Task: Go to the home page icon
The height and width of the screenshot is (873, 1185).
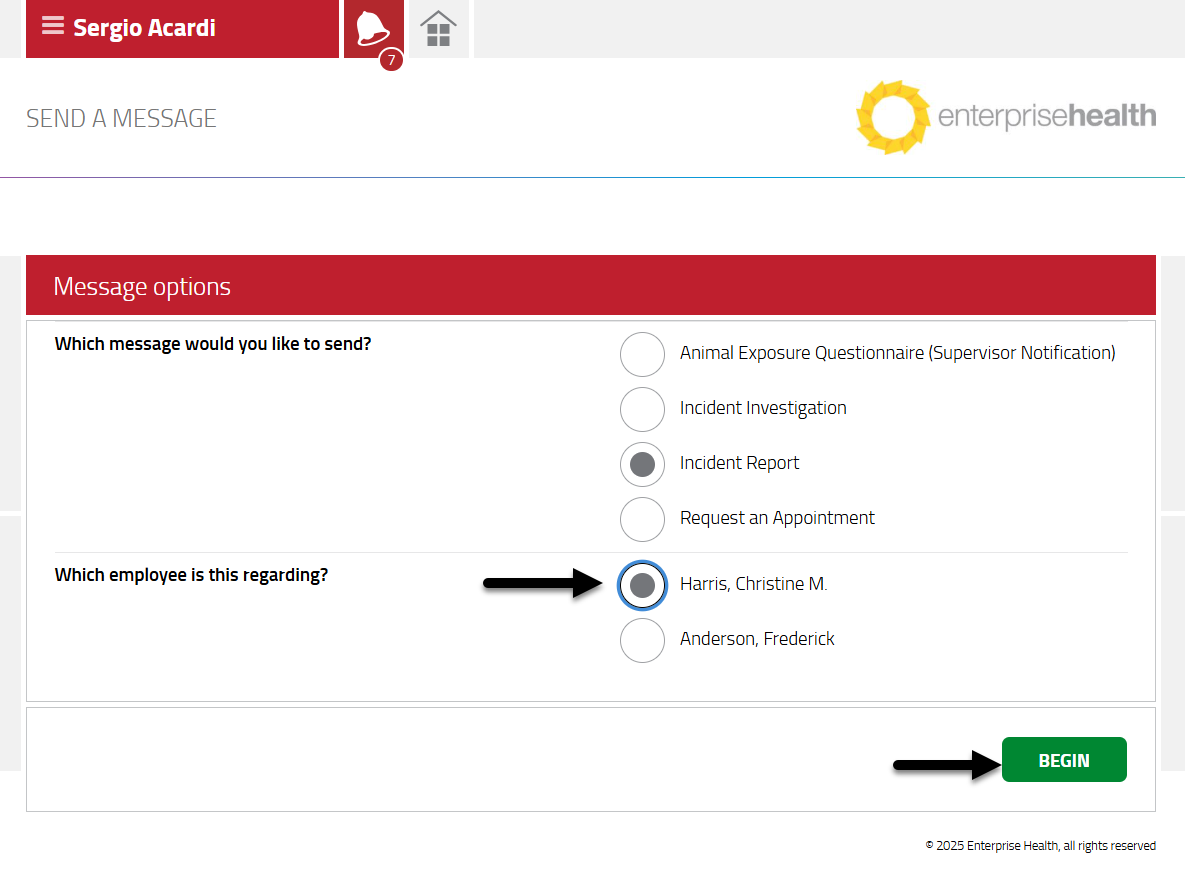Action: point(438,29)
